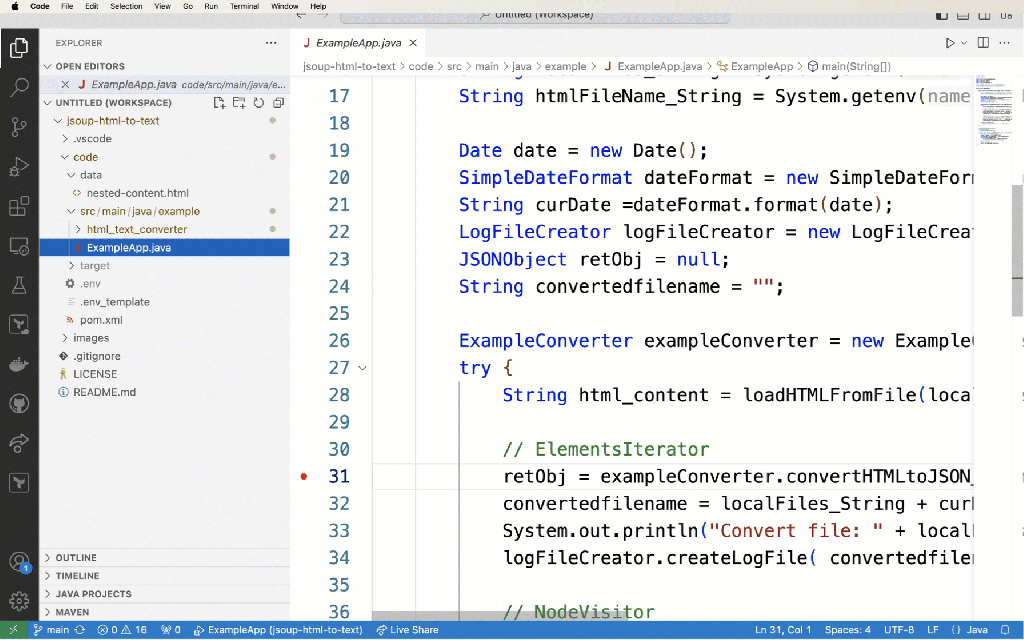Open the Manage gear settings icon
The image size is (1024, 640).
(x=19, y=600)
